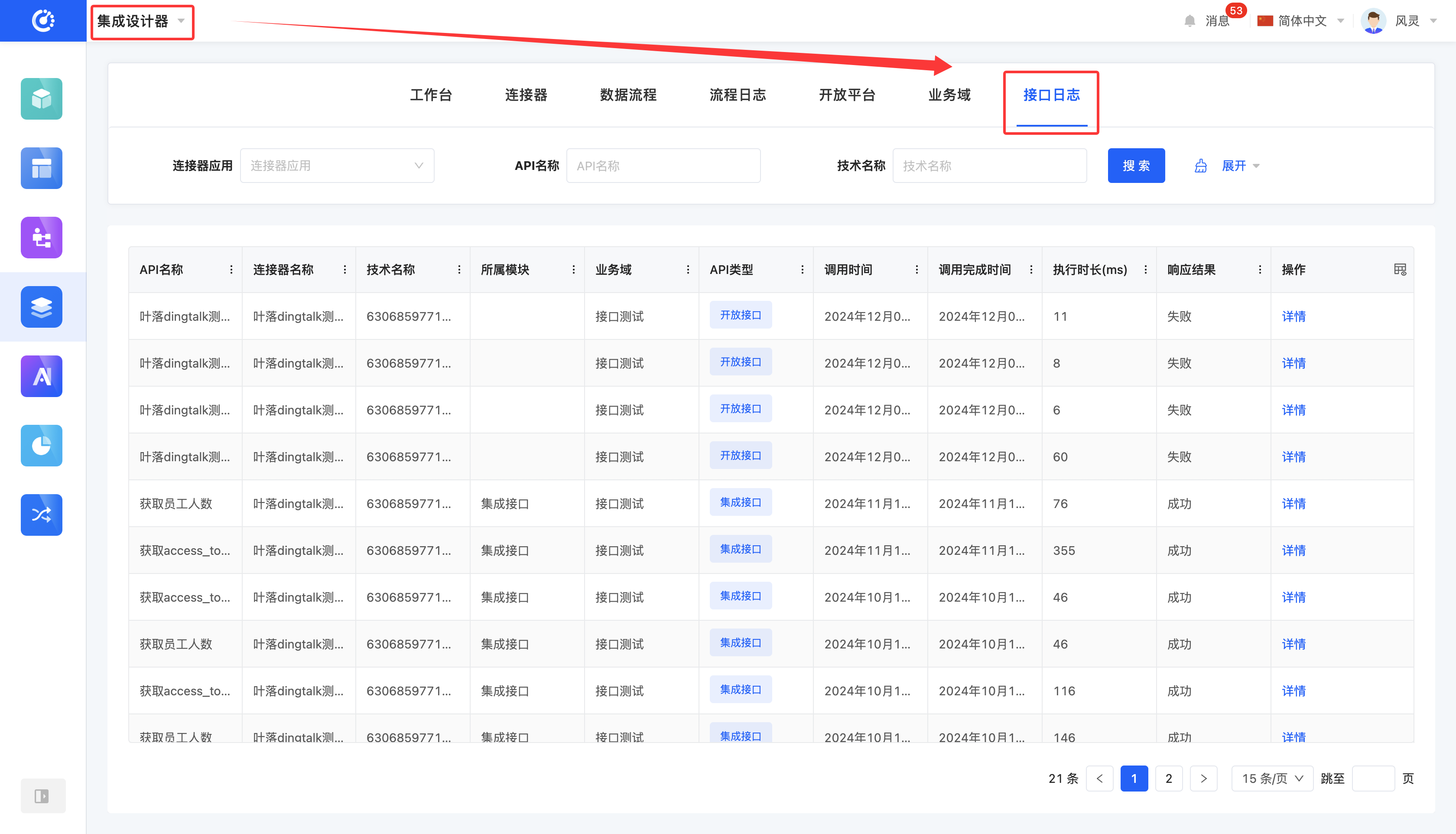Open the shuffle arrows sidebar icon

point(41,515)
